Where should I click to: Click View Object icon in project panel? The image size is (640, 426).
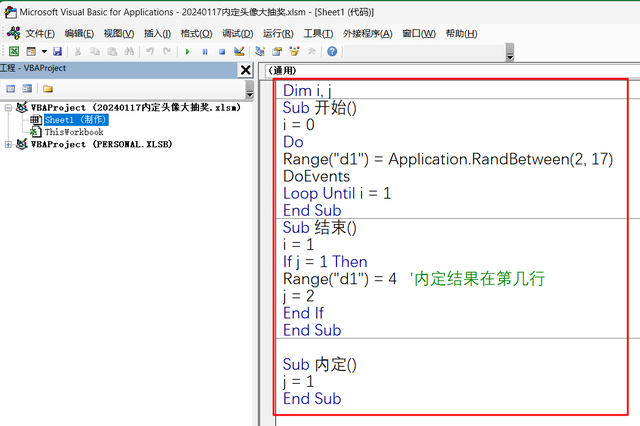[27, 89]
